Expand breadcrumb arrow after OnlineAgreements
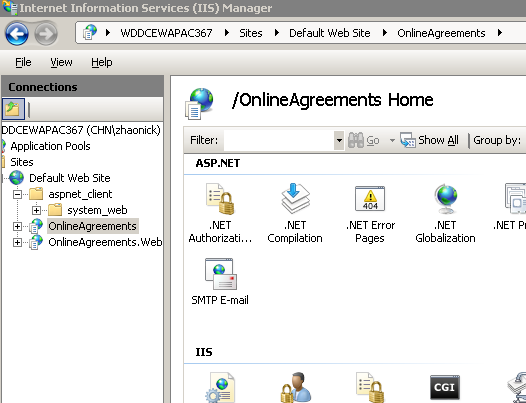The width and height of the screenshot is (526, 403). [x=500, y=33]
